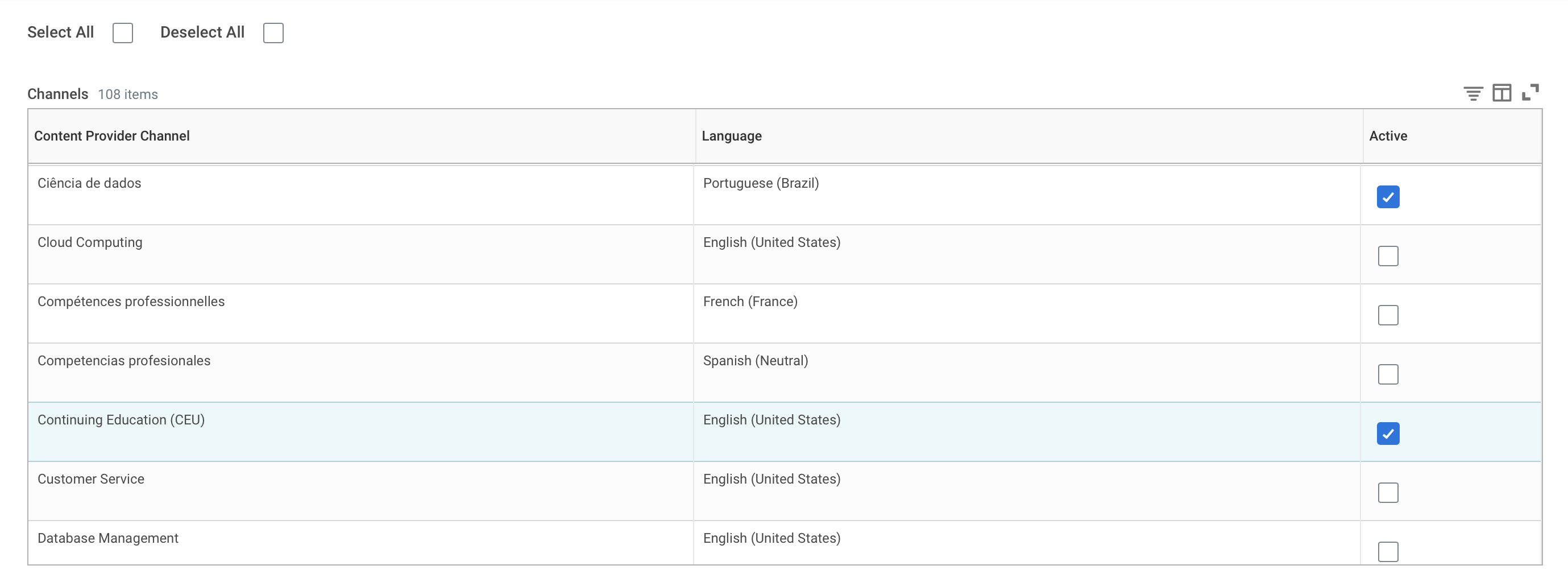
Task: Select the Continuing Education (CEU) row name
Action: tap(121, 420)
